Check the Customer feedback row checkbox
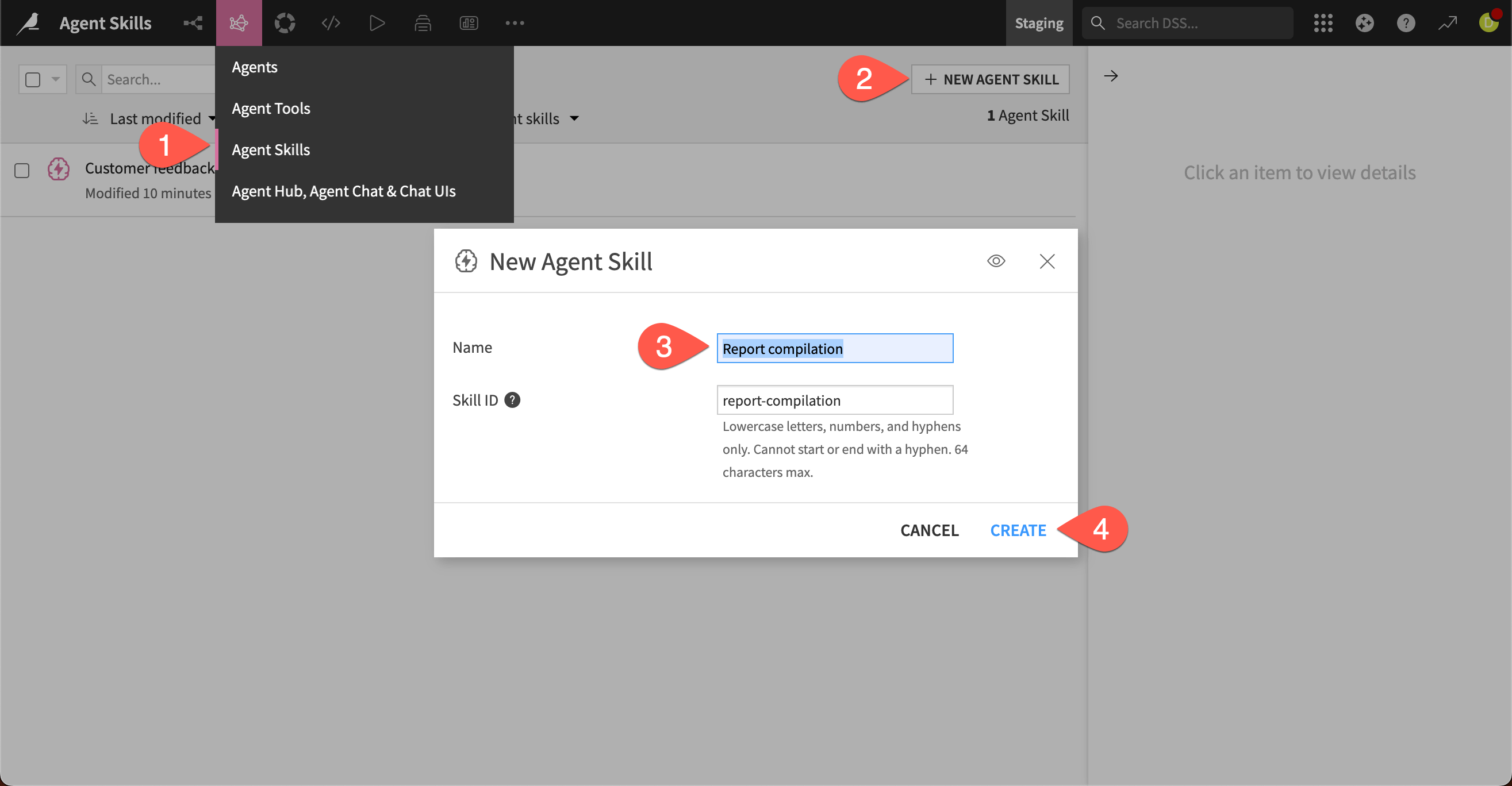Viewport: 1512px width, 786px height. pyautogui.click(x=22, y=171)
